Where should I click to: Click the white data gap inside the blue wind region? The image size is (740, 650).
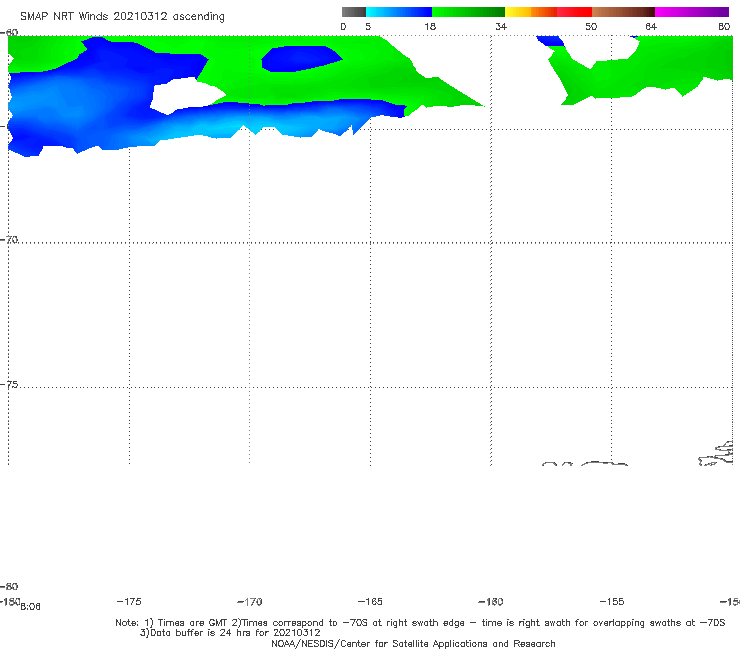(187, 96)
